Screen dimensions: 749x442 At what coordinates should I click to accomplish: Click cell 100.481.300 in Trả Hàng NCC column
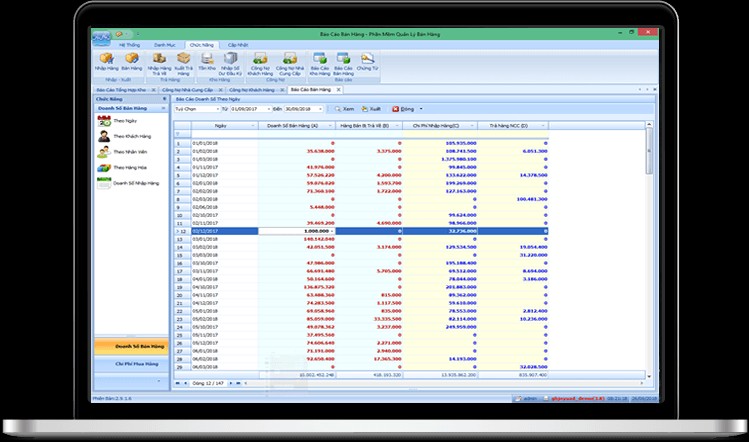coord(532,199)
